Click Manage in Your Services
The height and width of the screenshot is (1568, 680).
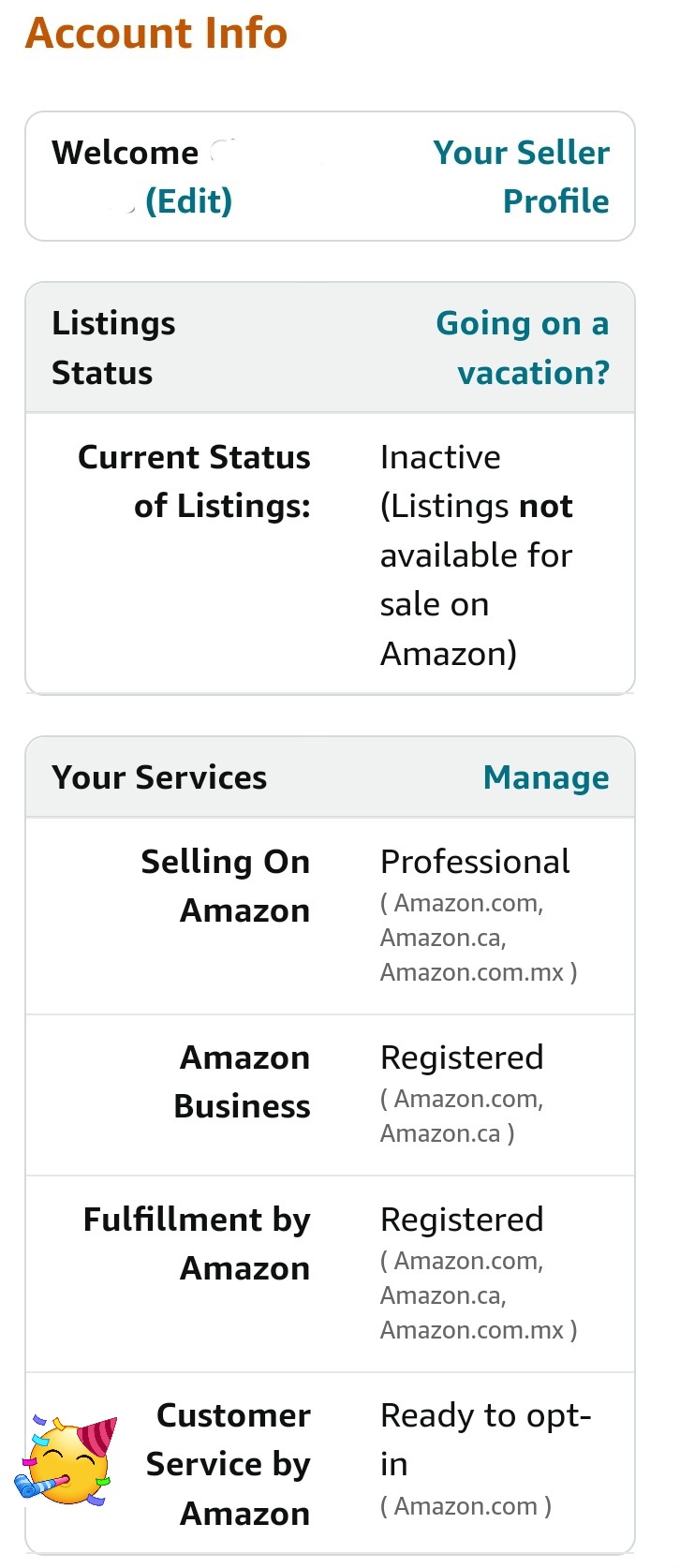pyautogui.click(x=546, y=777)
